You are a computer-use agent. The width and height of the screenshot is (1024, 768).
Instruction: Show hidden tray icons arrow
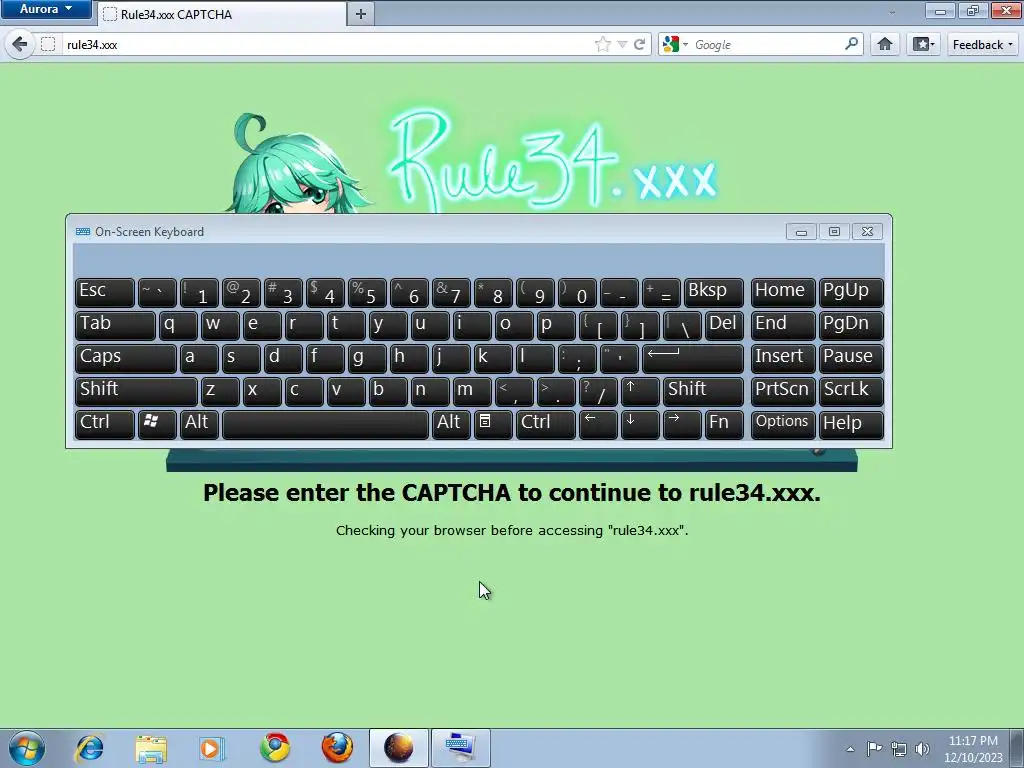[850, 749]
